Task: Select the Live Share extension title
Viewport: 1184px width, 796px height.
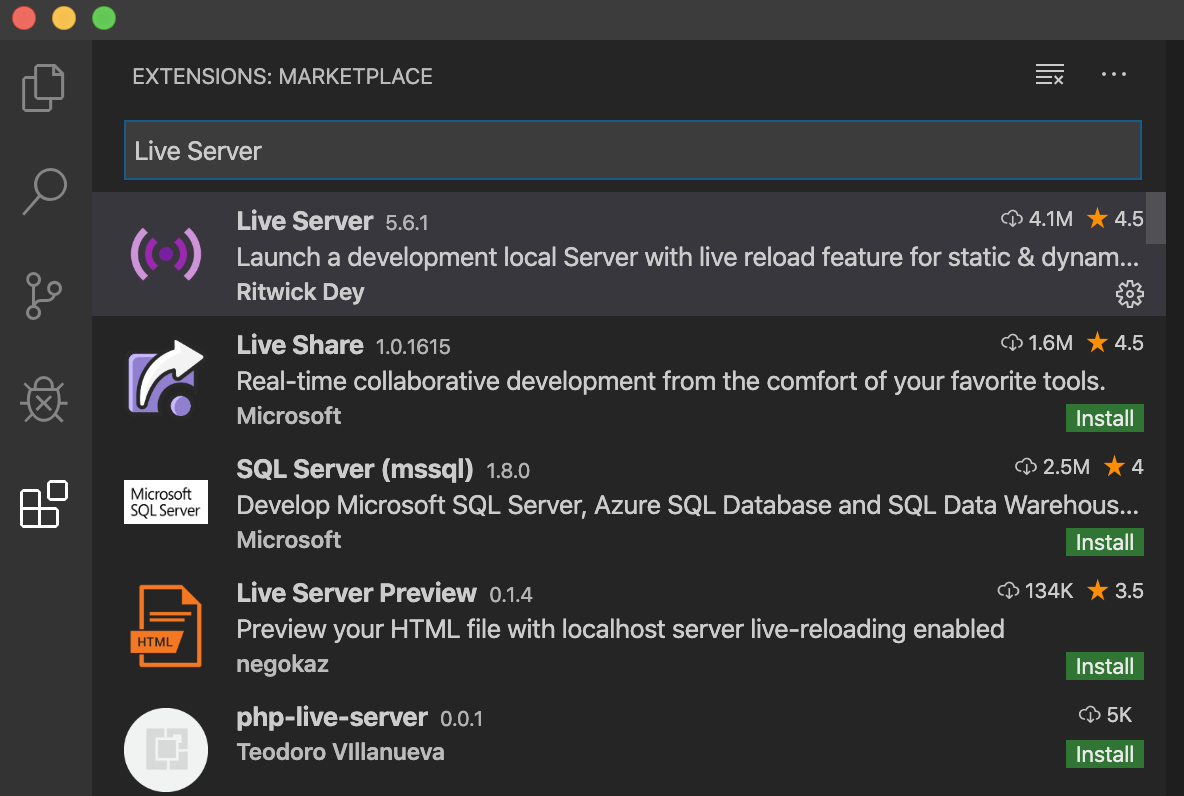Action: (x=300, y=344)
